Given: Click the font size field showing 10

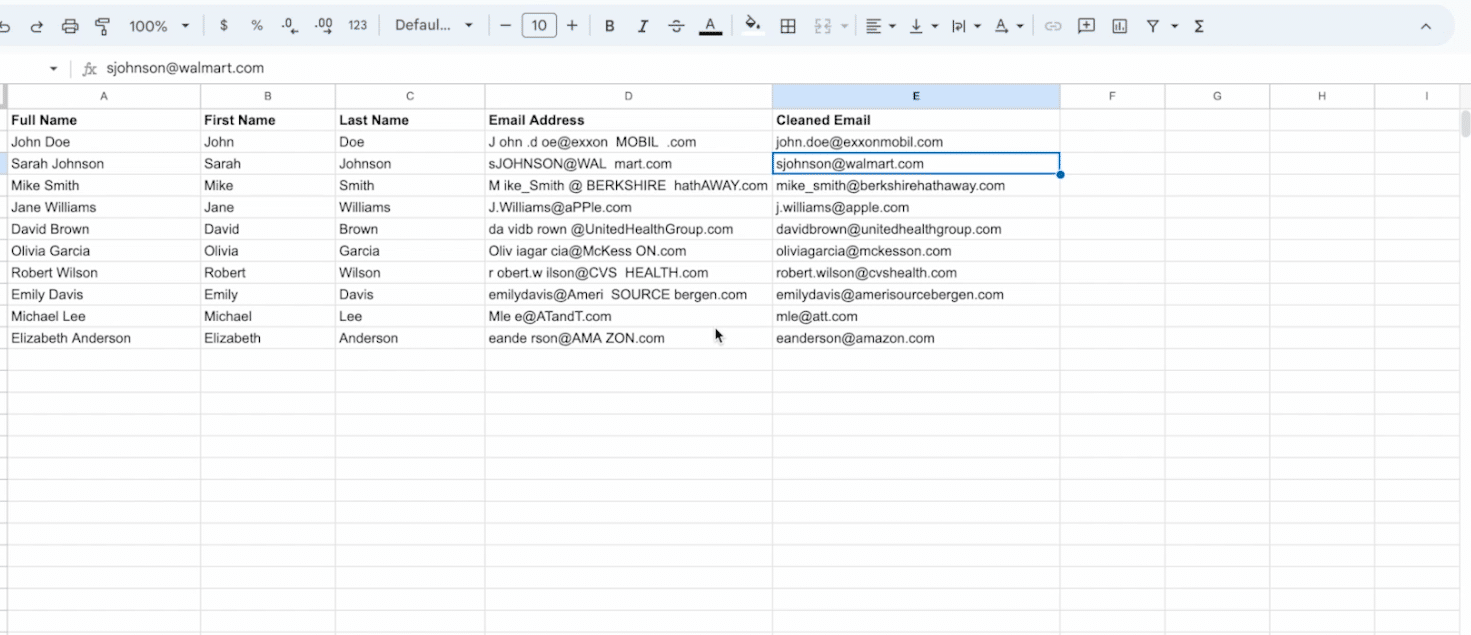Looking at the screenshot, I should (x=539, y=26).
